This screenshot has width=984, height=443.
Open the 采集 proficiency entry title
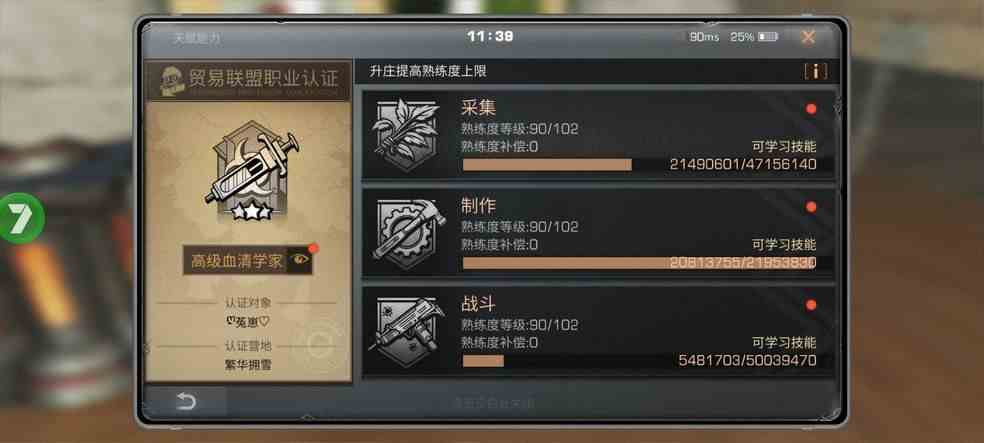(x=479, y=108)
